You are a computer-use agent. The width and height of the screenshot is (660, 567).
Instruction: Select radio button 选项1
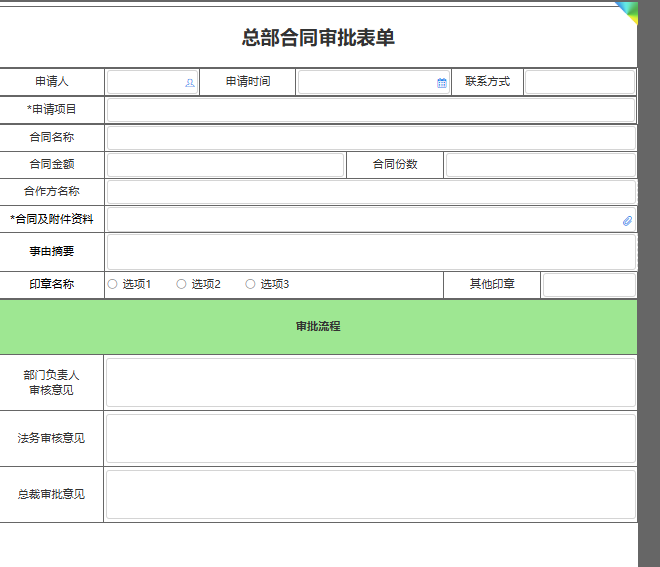(112, 284)
